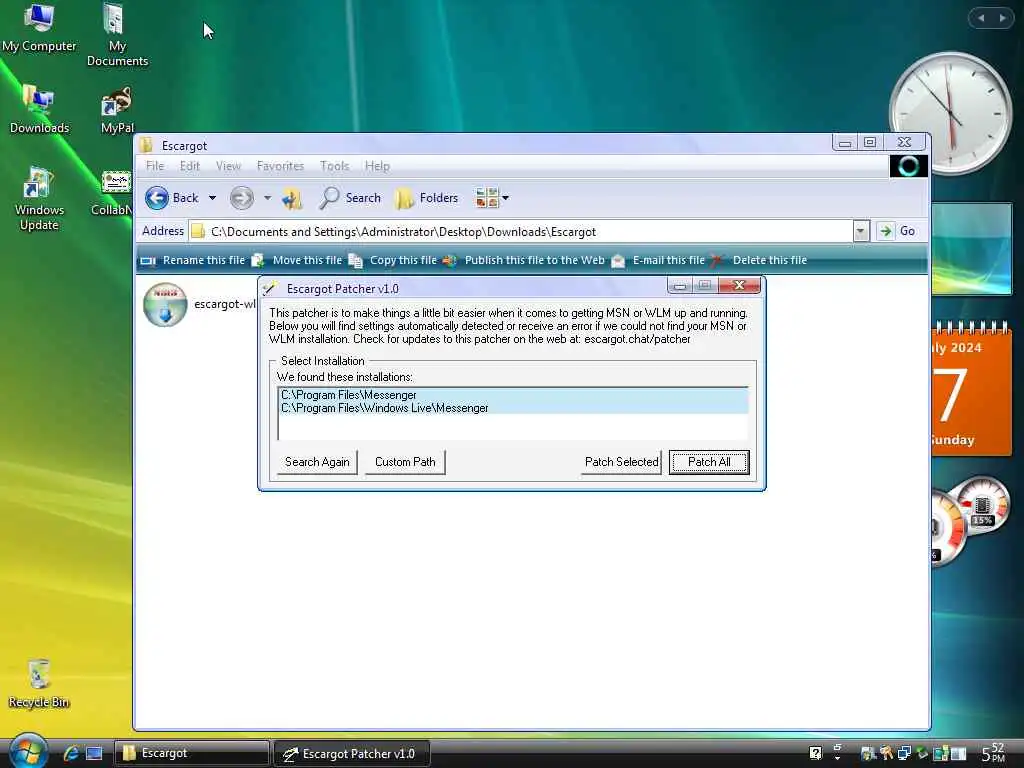Click the green safely remove hardware icon
The image size is (1024, 768).
click(921, 753)
